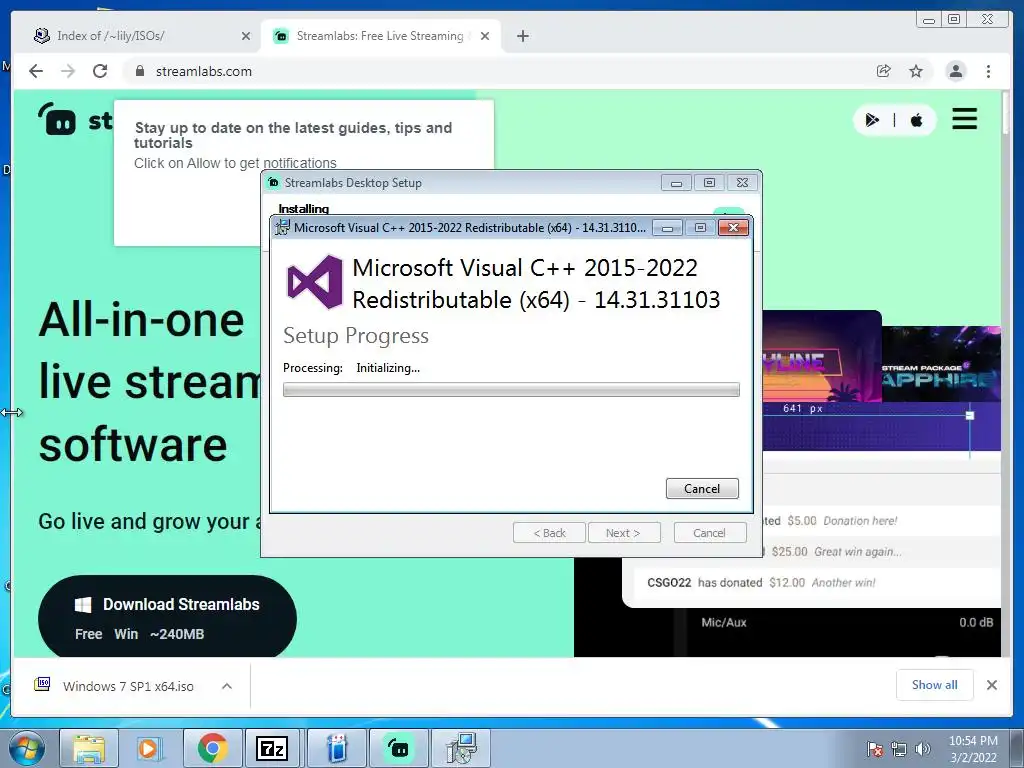Click Show all downloads
The width and height of the screenshot is (1024, 768).
click(x=935, y=684)
